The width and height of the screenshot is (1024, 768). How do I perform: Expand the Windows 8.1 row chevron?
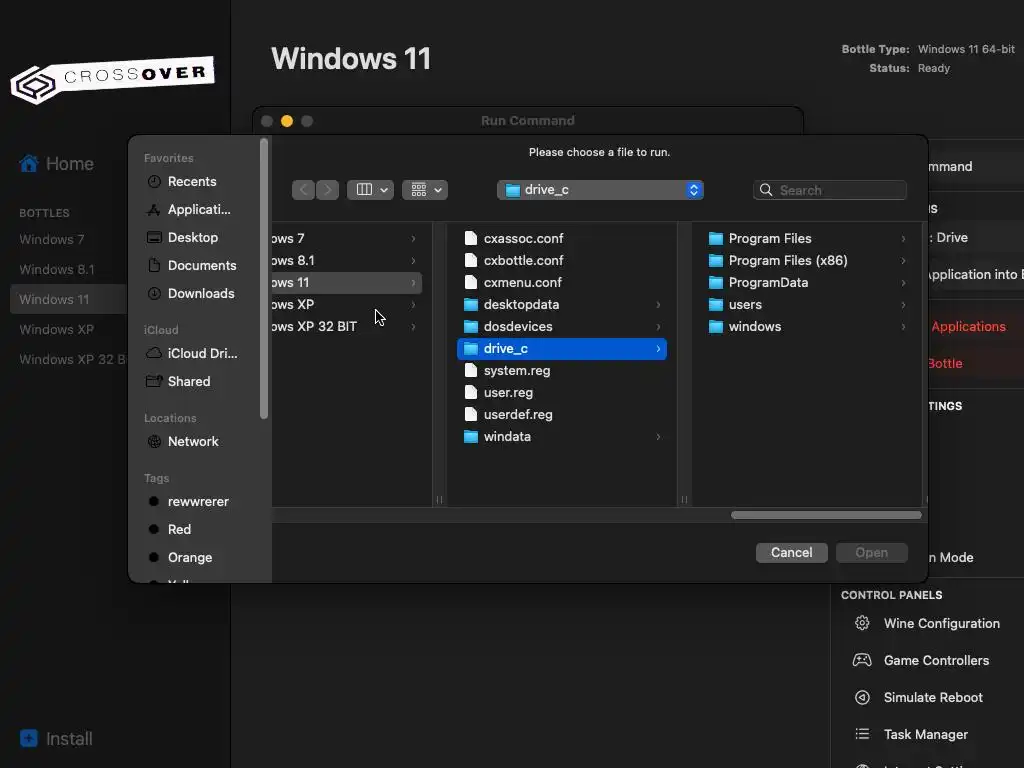(x=413, y=261)
